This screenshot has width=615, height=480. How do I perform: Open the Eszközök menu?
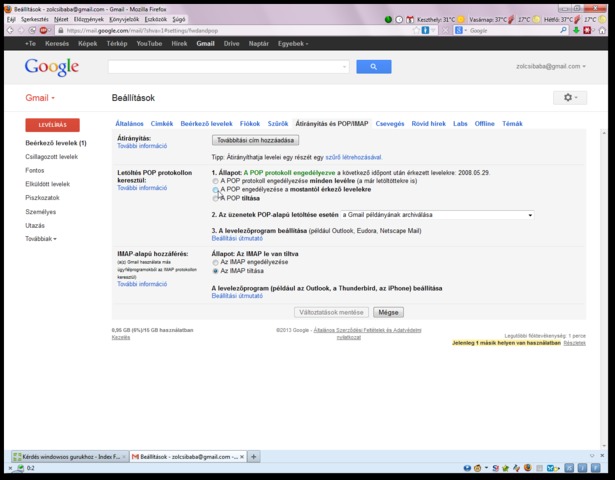click(156, 19)
